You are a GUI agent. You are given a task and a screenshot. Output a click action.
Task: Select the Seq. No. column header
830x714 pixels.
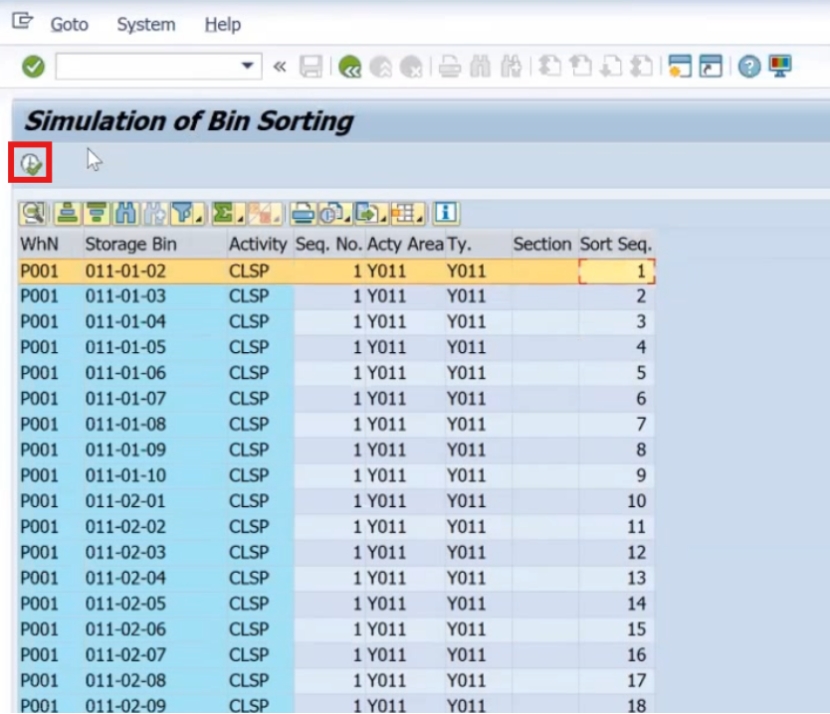pyautogui.click(x=329, y=245)
